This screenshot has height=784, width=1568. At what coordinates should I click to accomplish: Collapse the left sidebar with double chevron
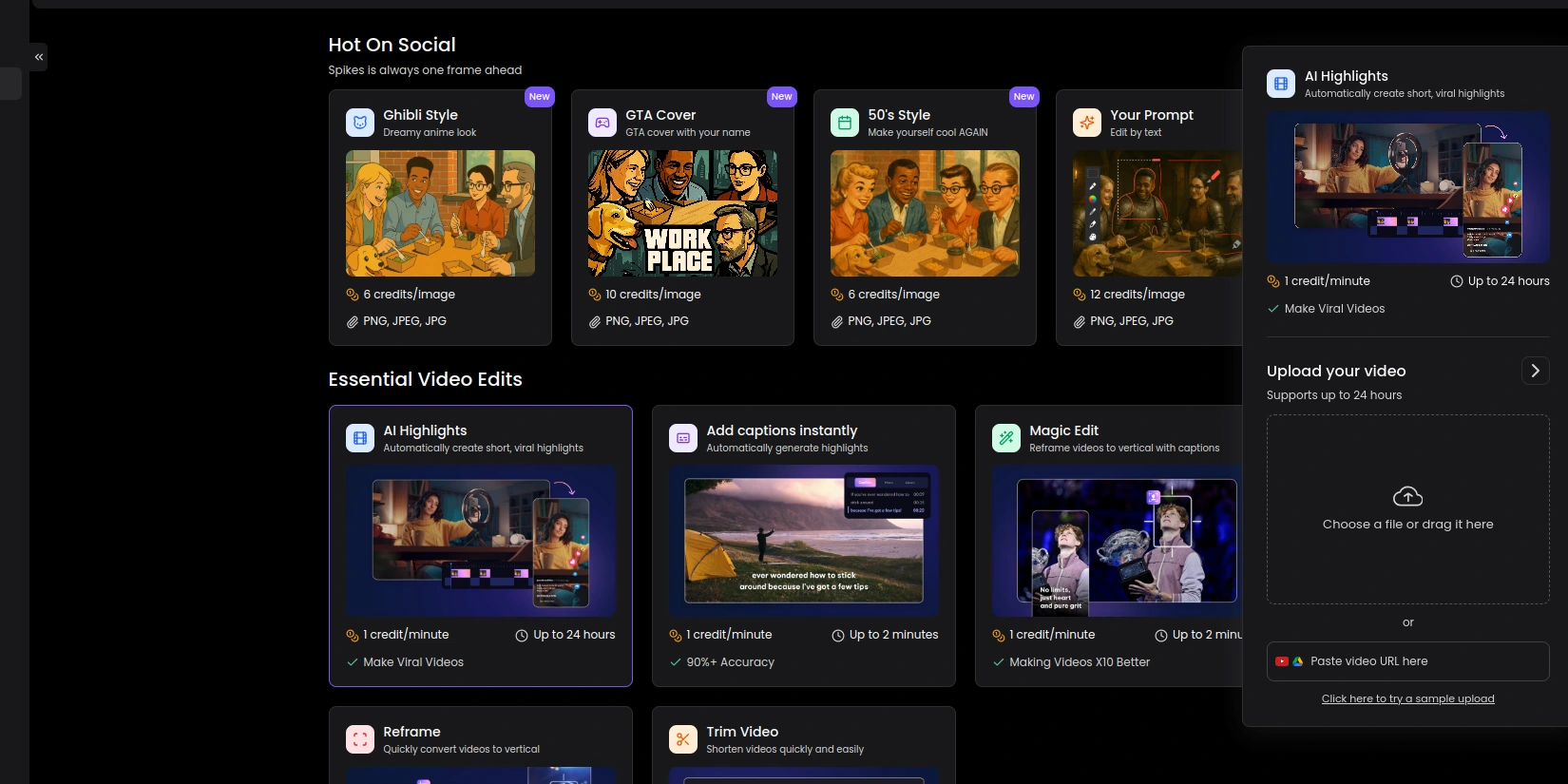point(39,57)
